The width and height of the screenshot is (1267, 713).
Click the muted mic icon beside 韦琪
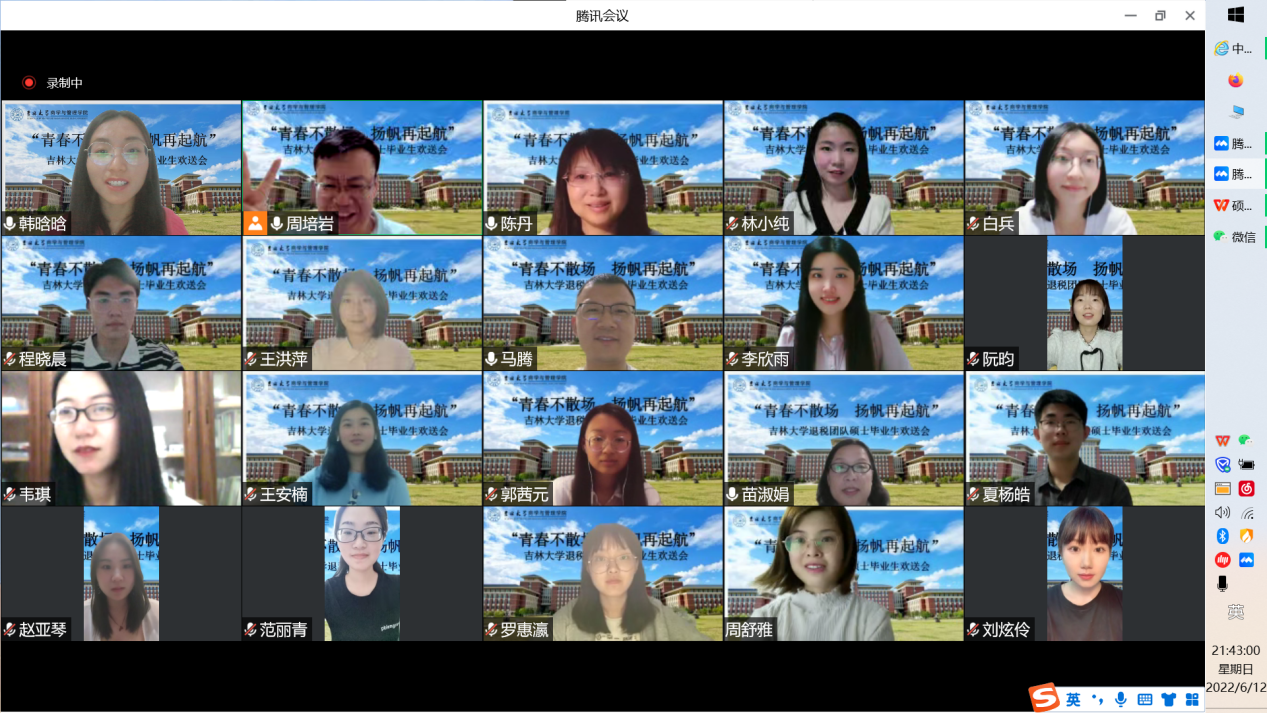(10, 494)
